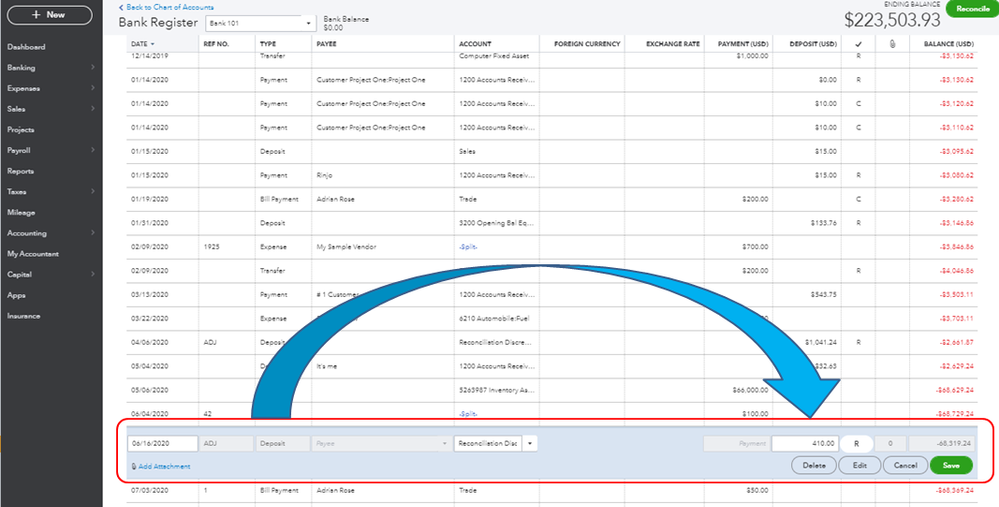Open the Expenses menu item

(23, 89)
